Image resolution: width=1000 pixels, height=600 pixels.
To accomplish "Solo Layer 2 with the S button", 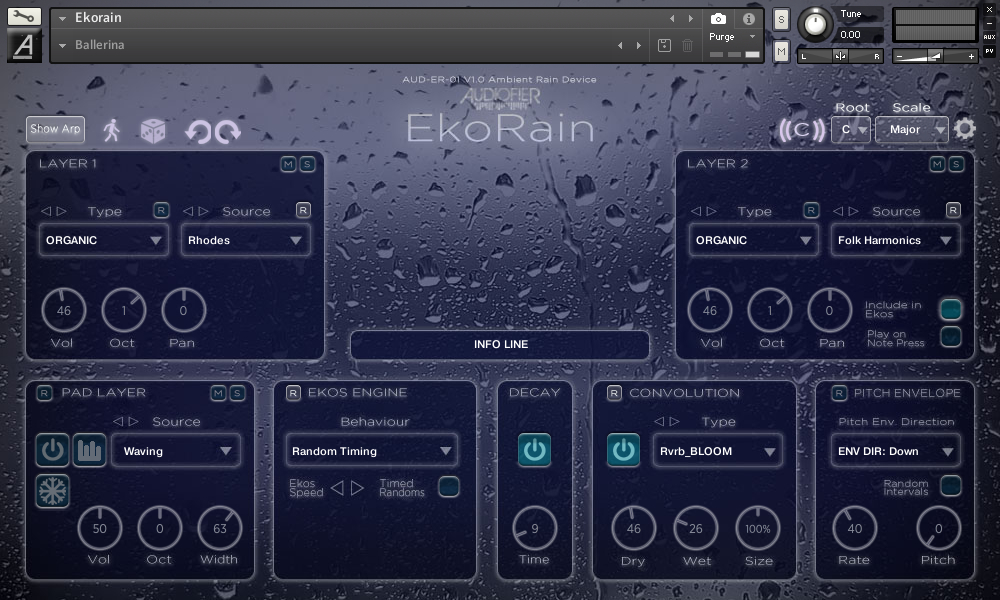I will pos(956,165).
